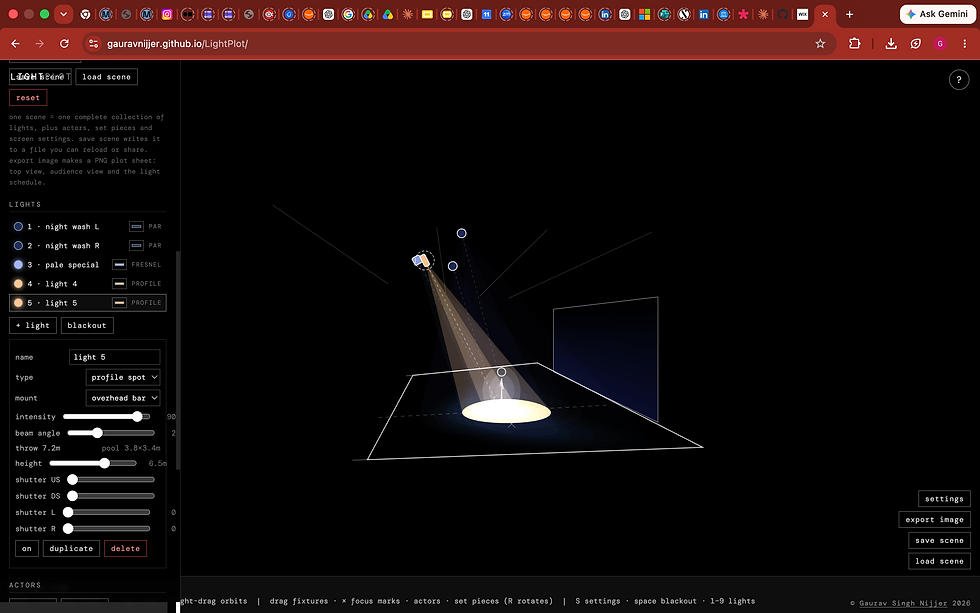Adjust the intensity slider
980x613 pixels.
point(106,417)
